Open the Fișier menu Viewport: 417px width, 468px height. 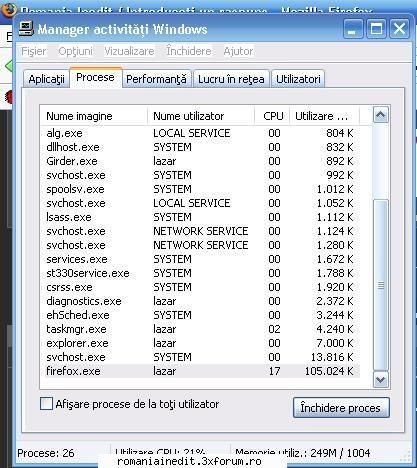[x=34, y=51]
